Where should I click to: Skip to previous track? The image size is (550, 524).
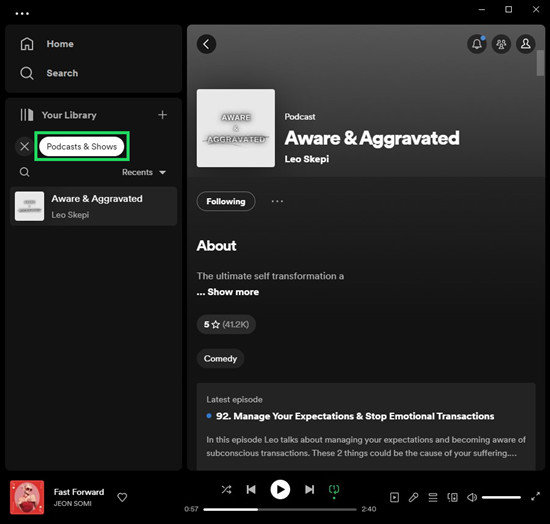click(251, 489)
